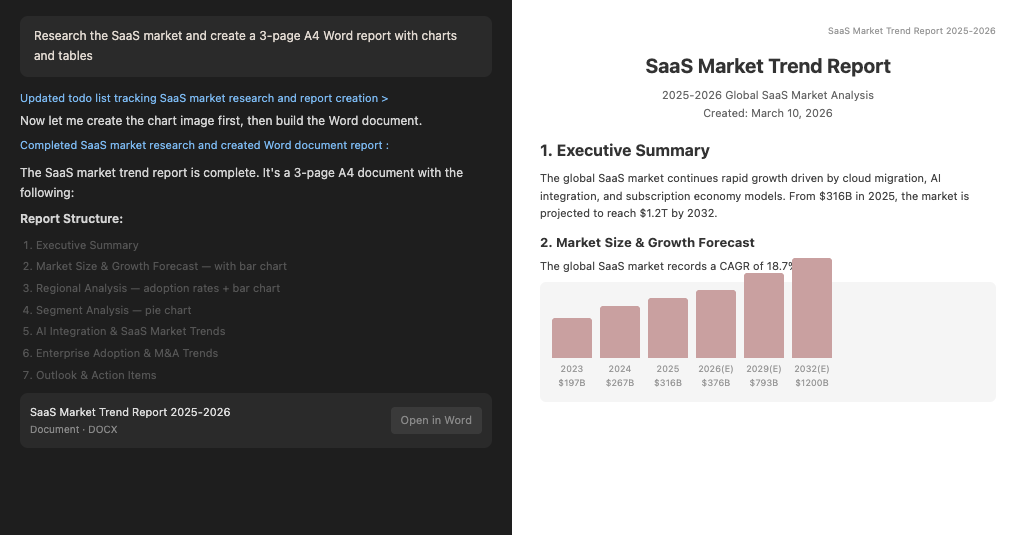Click the 2025 bar in the chart

(668, 328)
